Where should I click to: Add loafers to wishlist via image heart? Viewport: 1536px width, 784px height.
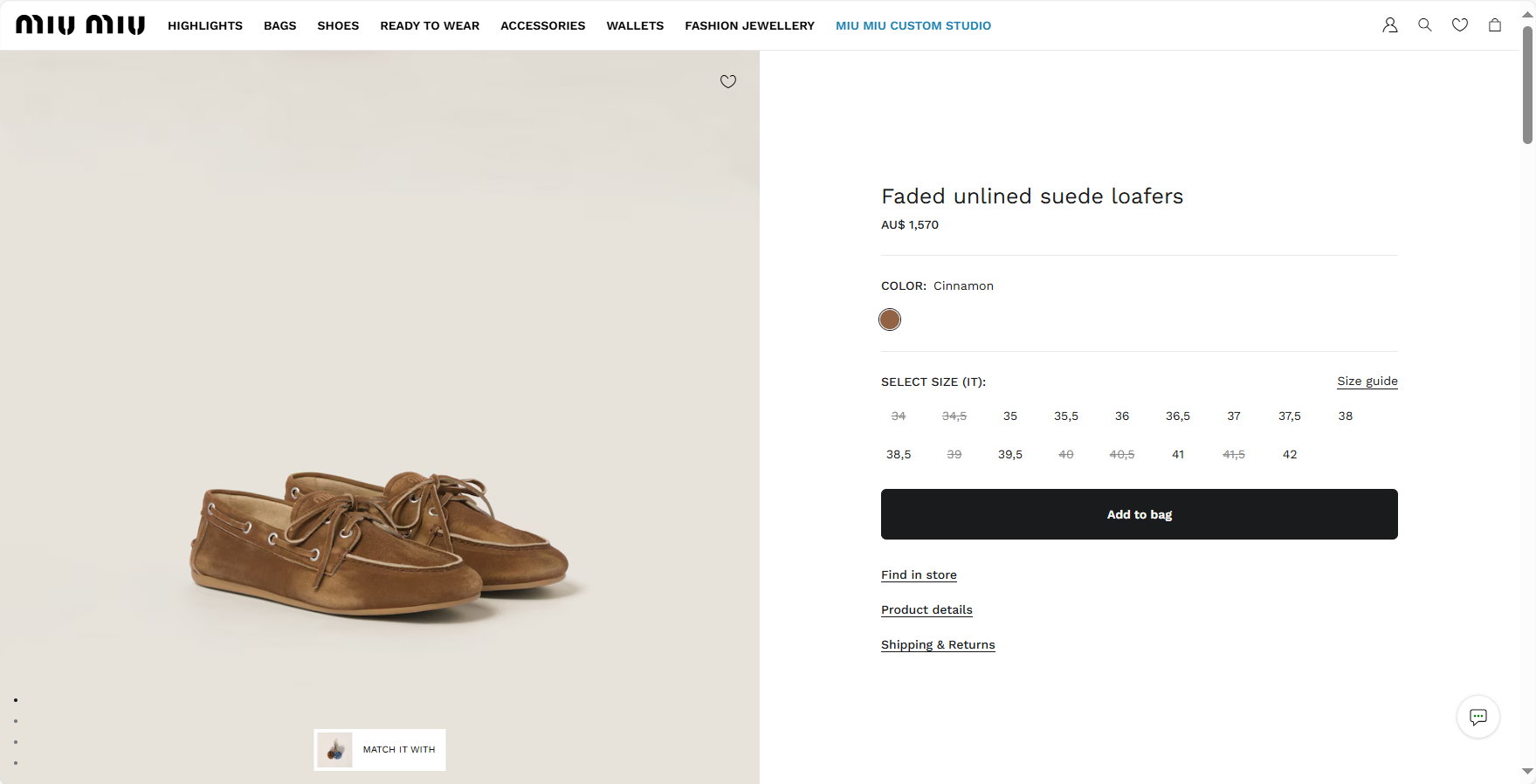coord(727,81)
